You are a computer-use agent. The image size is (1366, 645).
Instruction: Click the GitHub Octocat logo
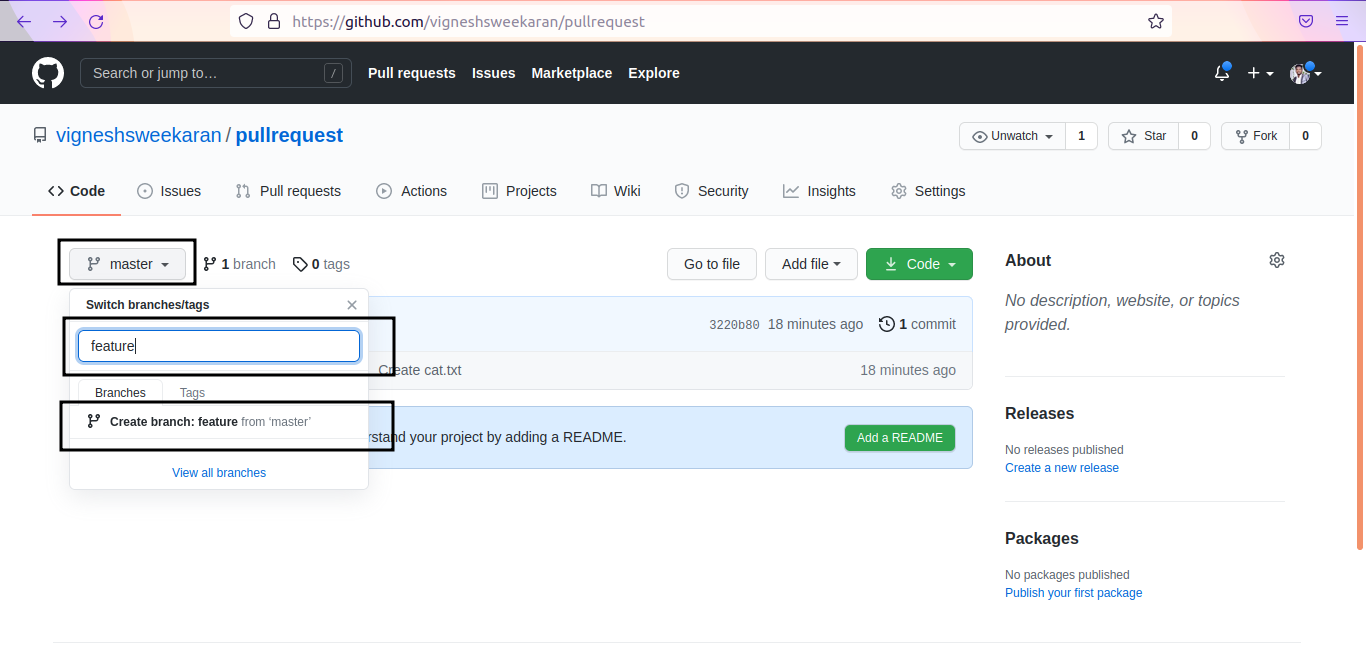pos(48,73)
